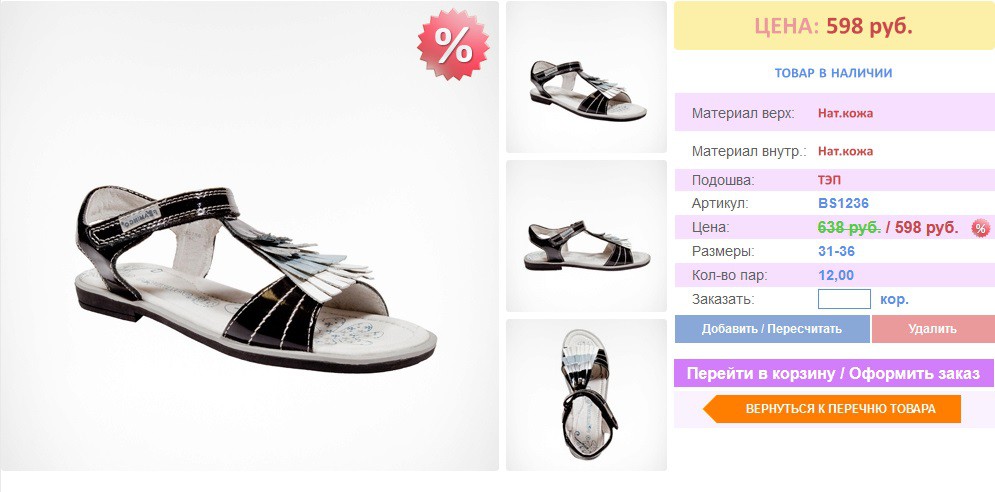Image resolution: width=995 pixels, height=492 pixels.
Task: Select the side-view sandal thumbnail
Action: (586, 236)
